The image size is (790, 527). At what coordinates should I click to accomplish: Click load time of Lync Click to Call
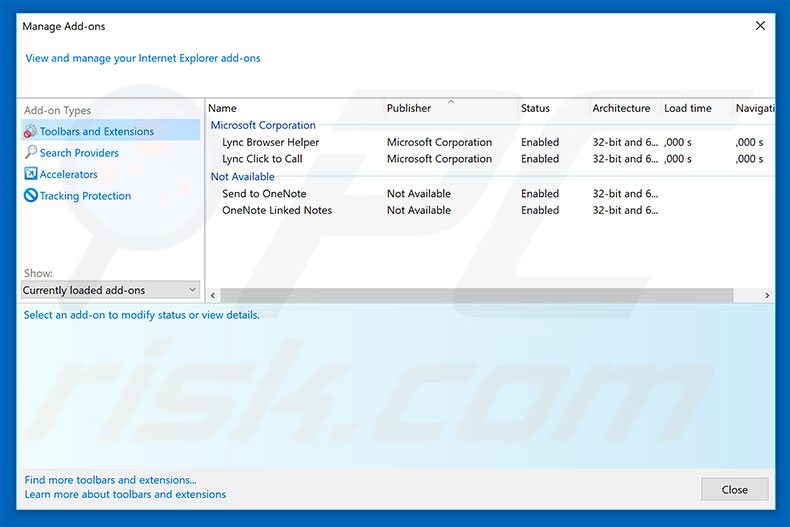[x=678, y=159]
